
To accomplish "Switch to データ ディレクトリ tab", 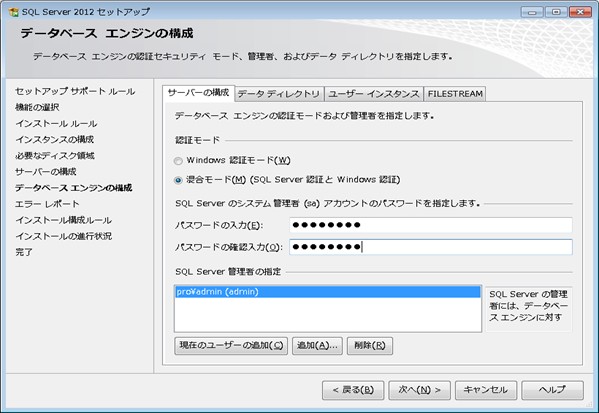I will point(279,94).
